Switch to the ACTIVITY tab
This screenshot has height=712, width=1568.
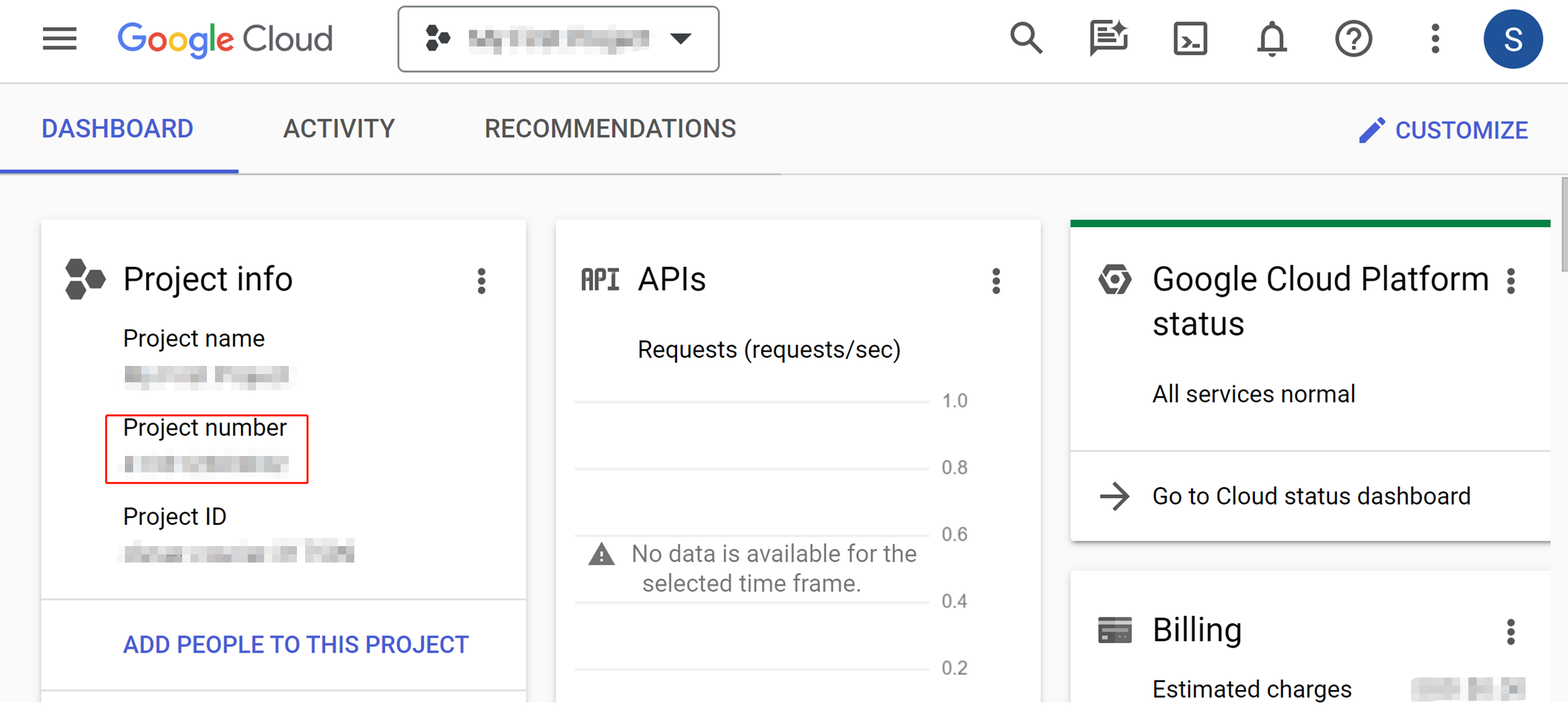pyautogui.click(x=339, y=129)
